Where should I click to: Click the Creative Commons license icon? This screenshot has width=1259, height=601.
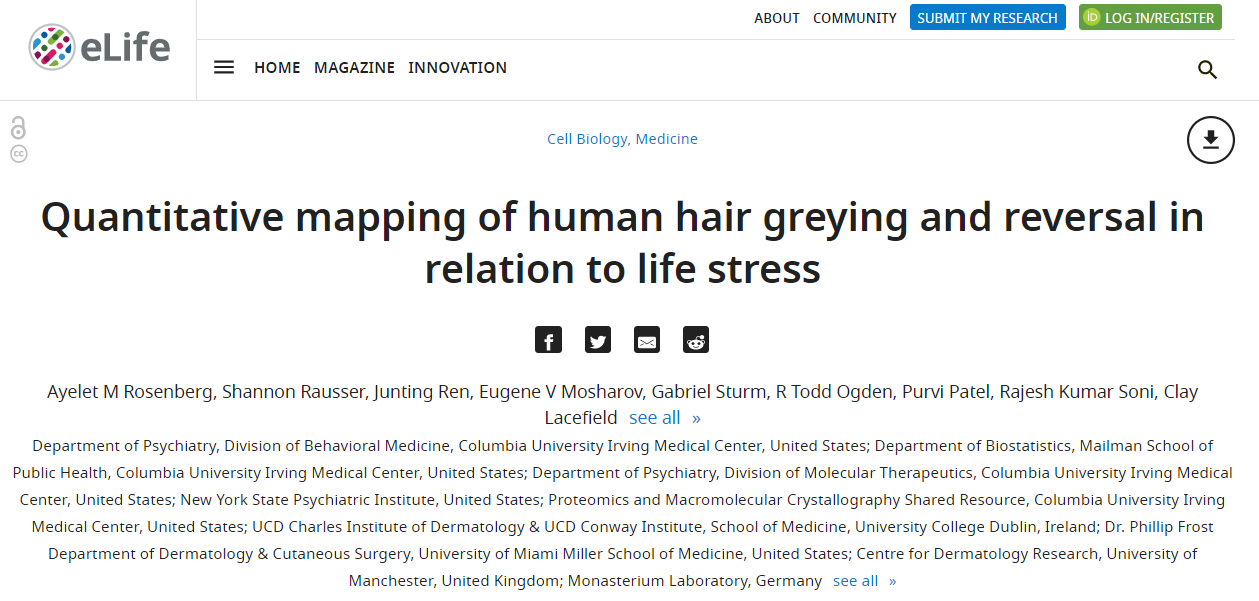click(x=18, y=154)
